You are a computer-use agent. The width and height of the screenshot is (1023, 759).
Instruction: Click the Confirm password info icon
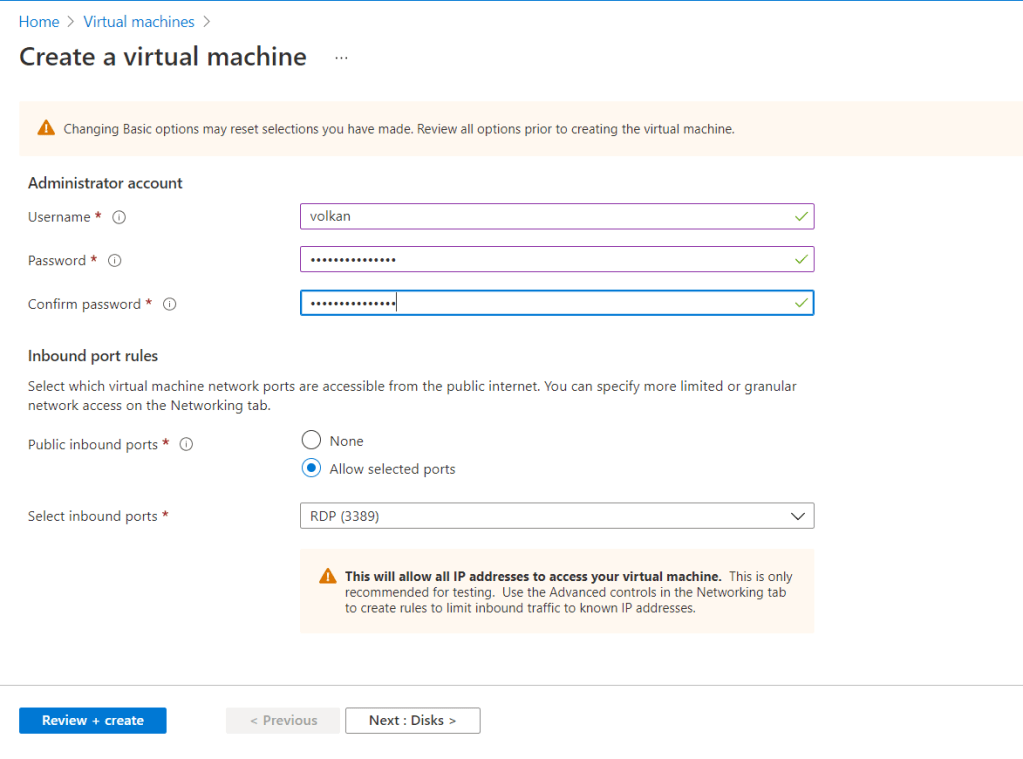pyautogui.click(x=169, y=305)
